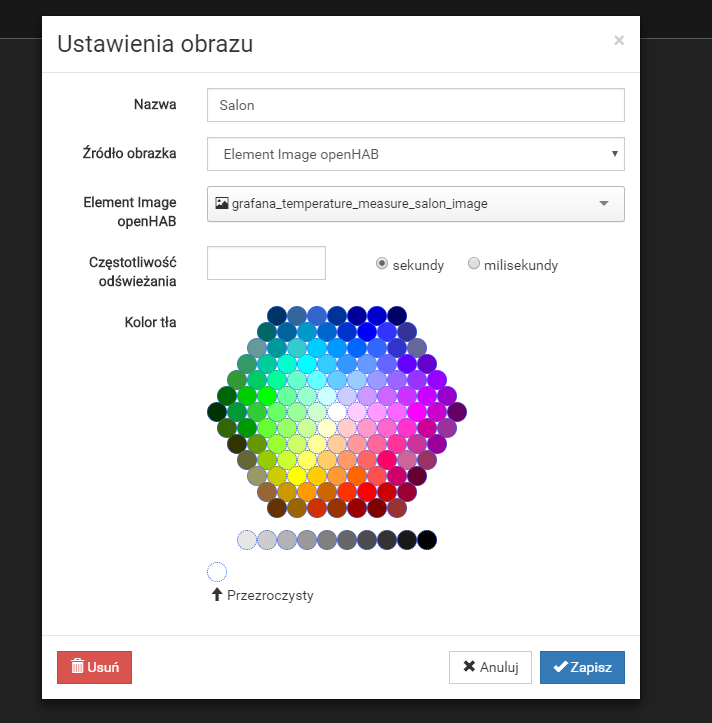Viewport: 712px width, 723px height.
Task: Click the checkmark icon on Zapisz button
Action: [561, 667]
